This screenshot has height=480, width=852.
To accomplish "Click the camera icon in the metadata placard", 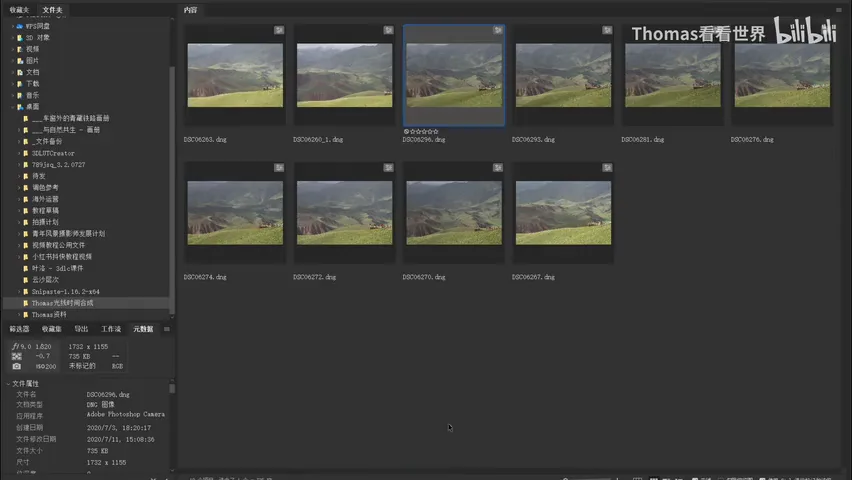I will coord(17,366).
